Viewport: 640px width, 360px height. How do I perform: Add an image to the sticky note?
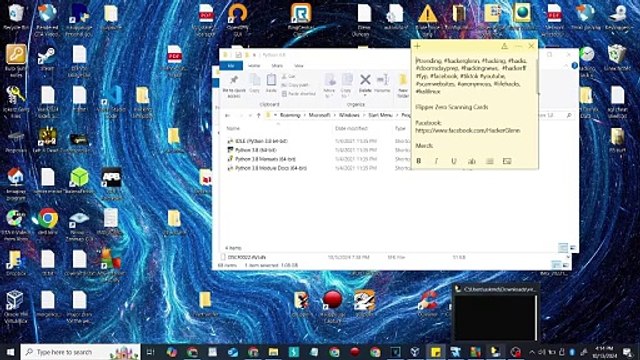(x=507, y=161)
